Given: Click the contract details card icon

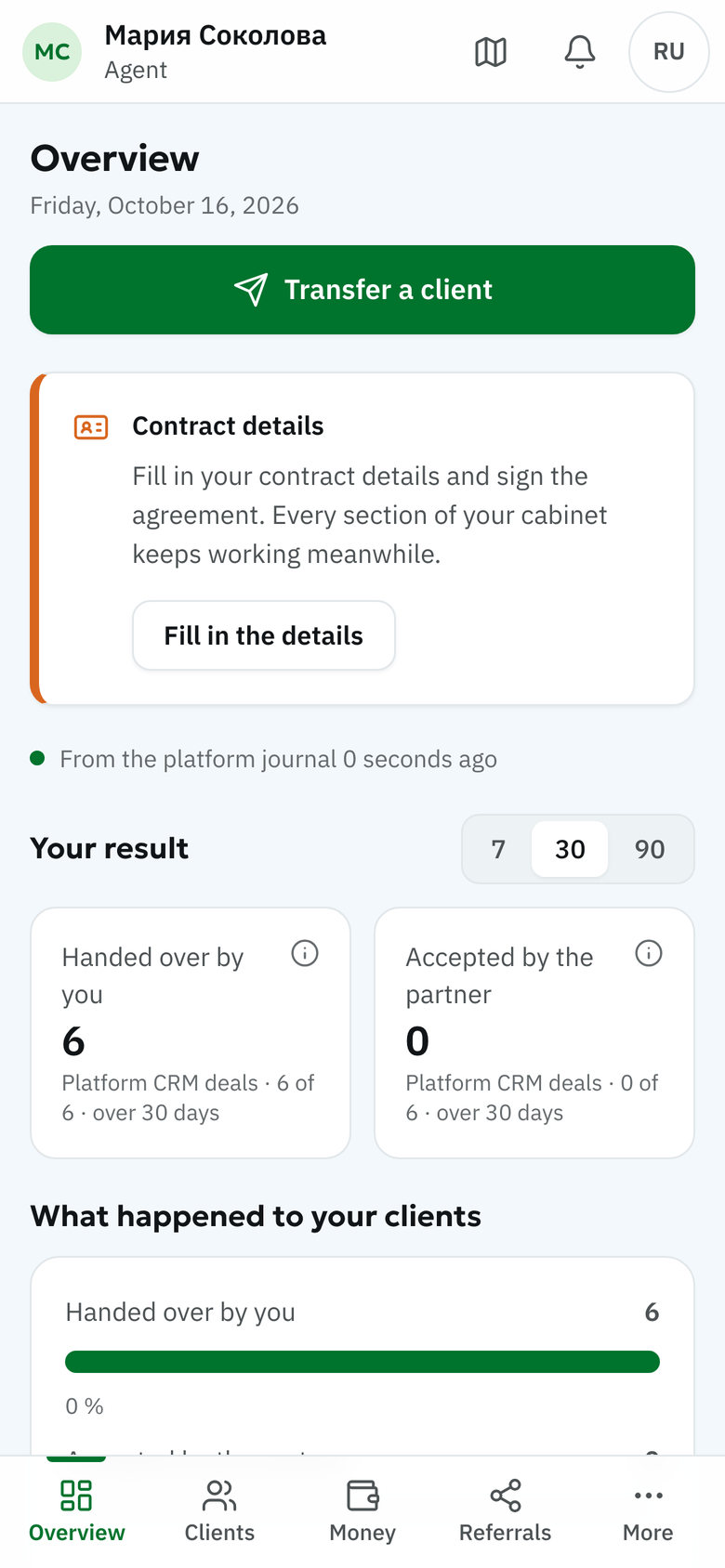Looking at the screenshot, I should coord(91,427).
